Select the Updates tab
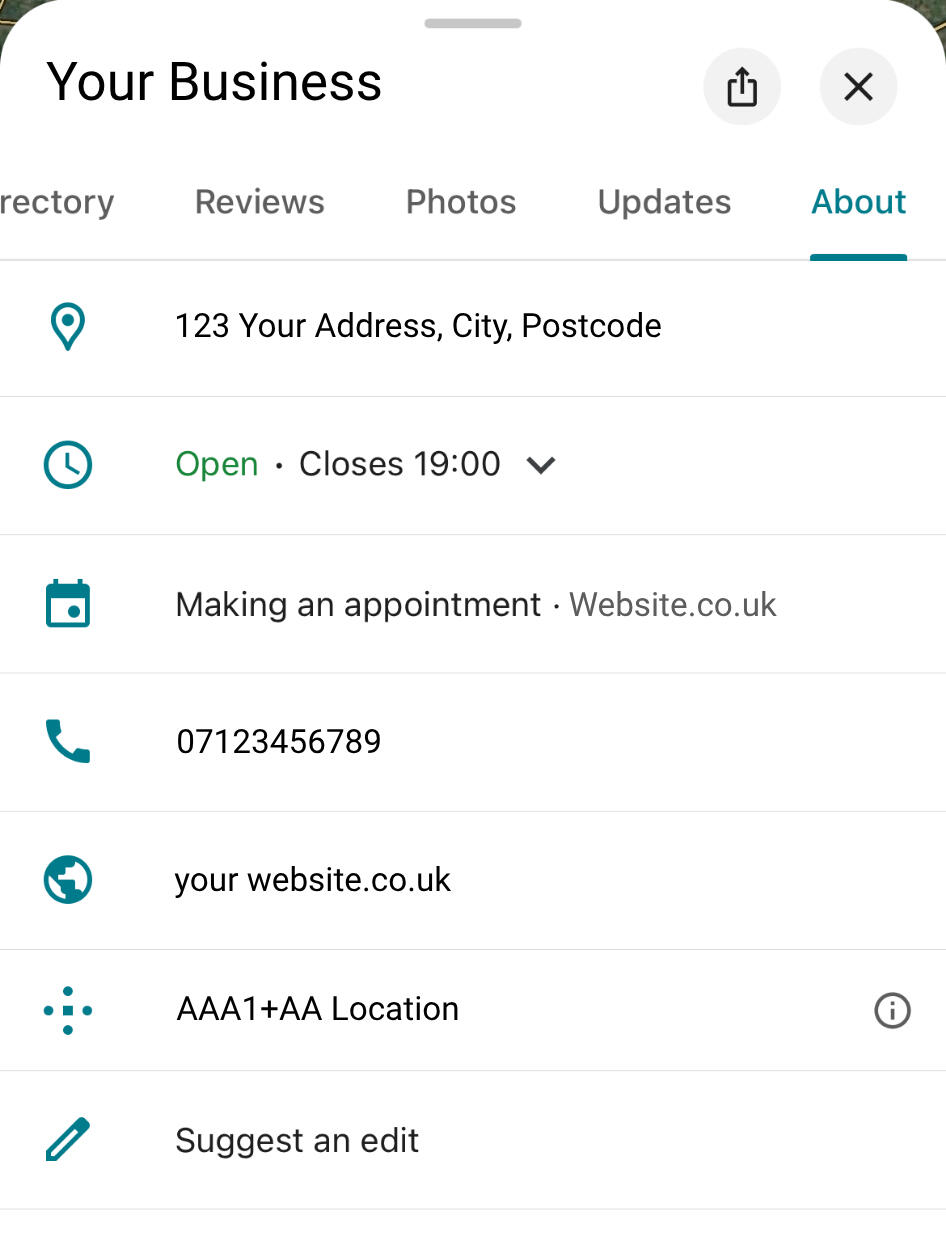 pyautogui.click(x=664, y=202)
